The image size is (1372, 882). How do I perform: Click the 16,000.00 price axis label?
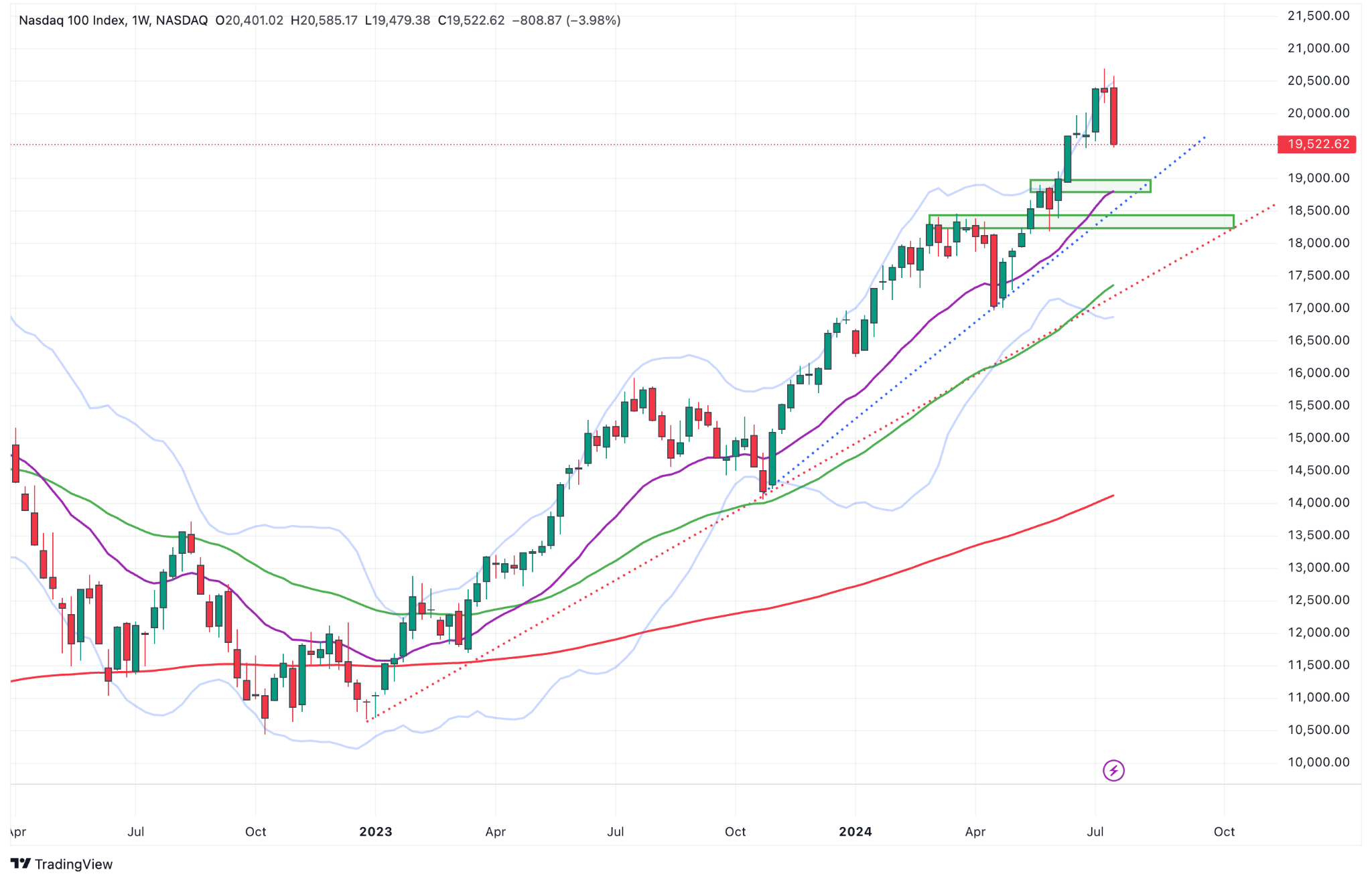pyautogui.click(x=1318, y=373)
